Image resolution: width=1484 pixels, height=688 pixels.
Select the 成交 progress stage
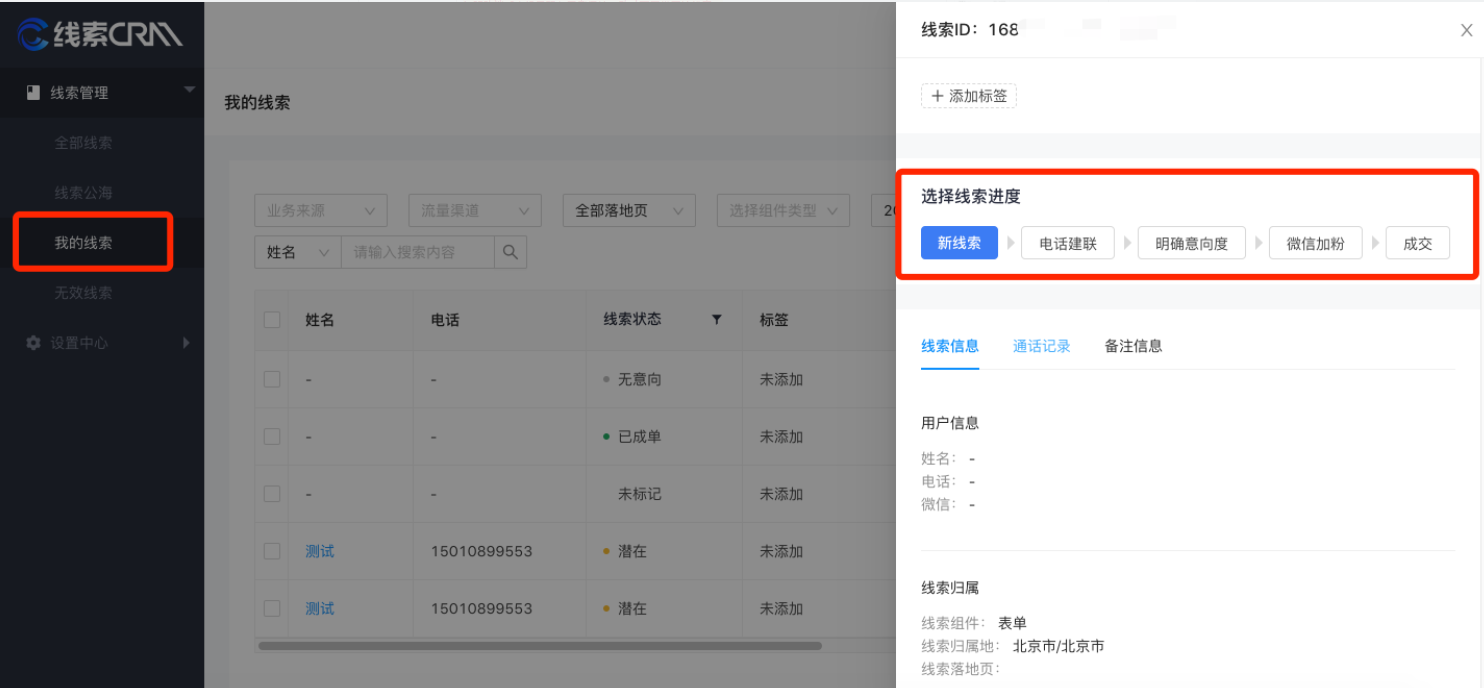(x=1417, y=242)
